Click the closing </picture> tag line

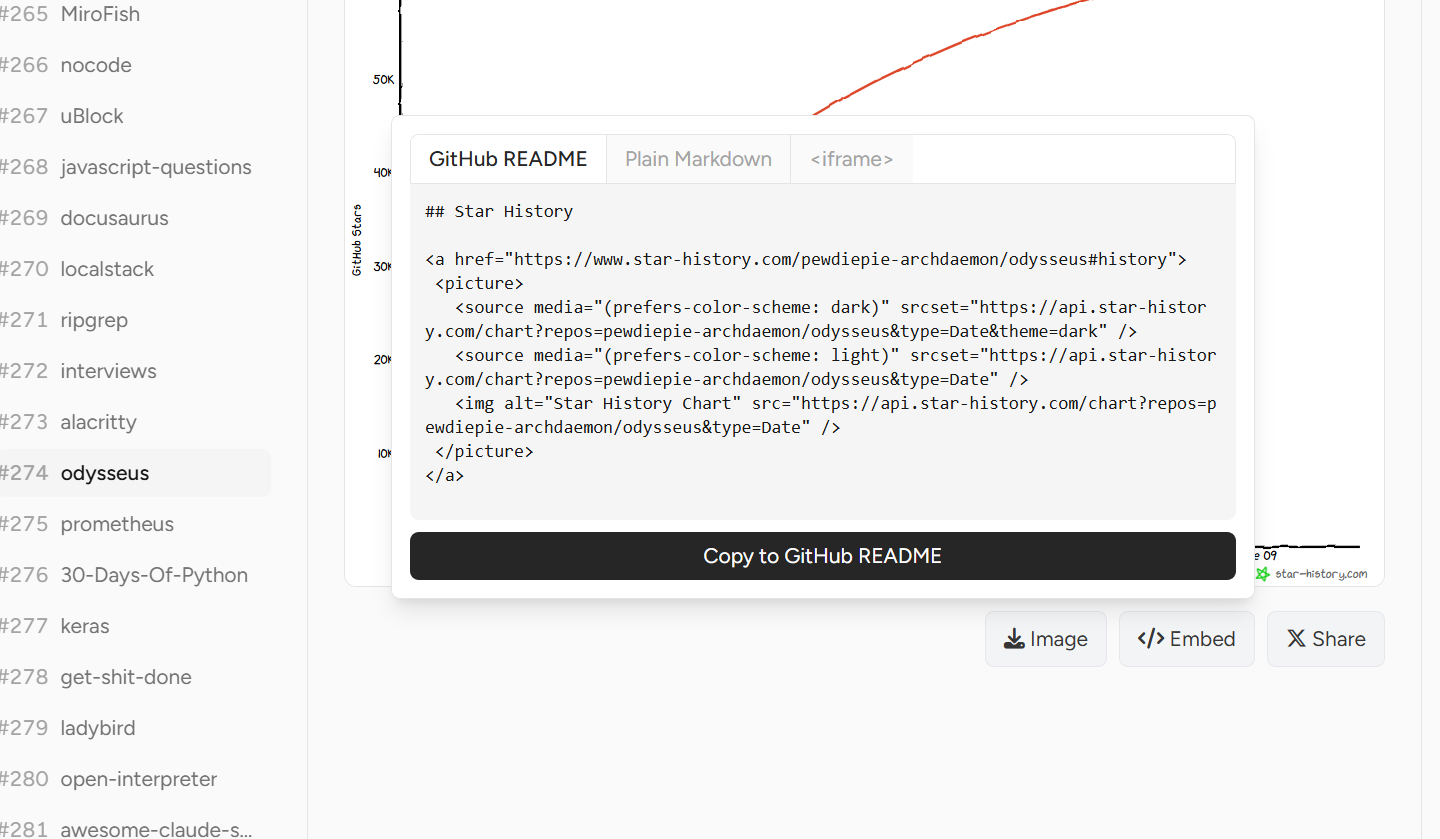pos(484,451)
